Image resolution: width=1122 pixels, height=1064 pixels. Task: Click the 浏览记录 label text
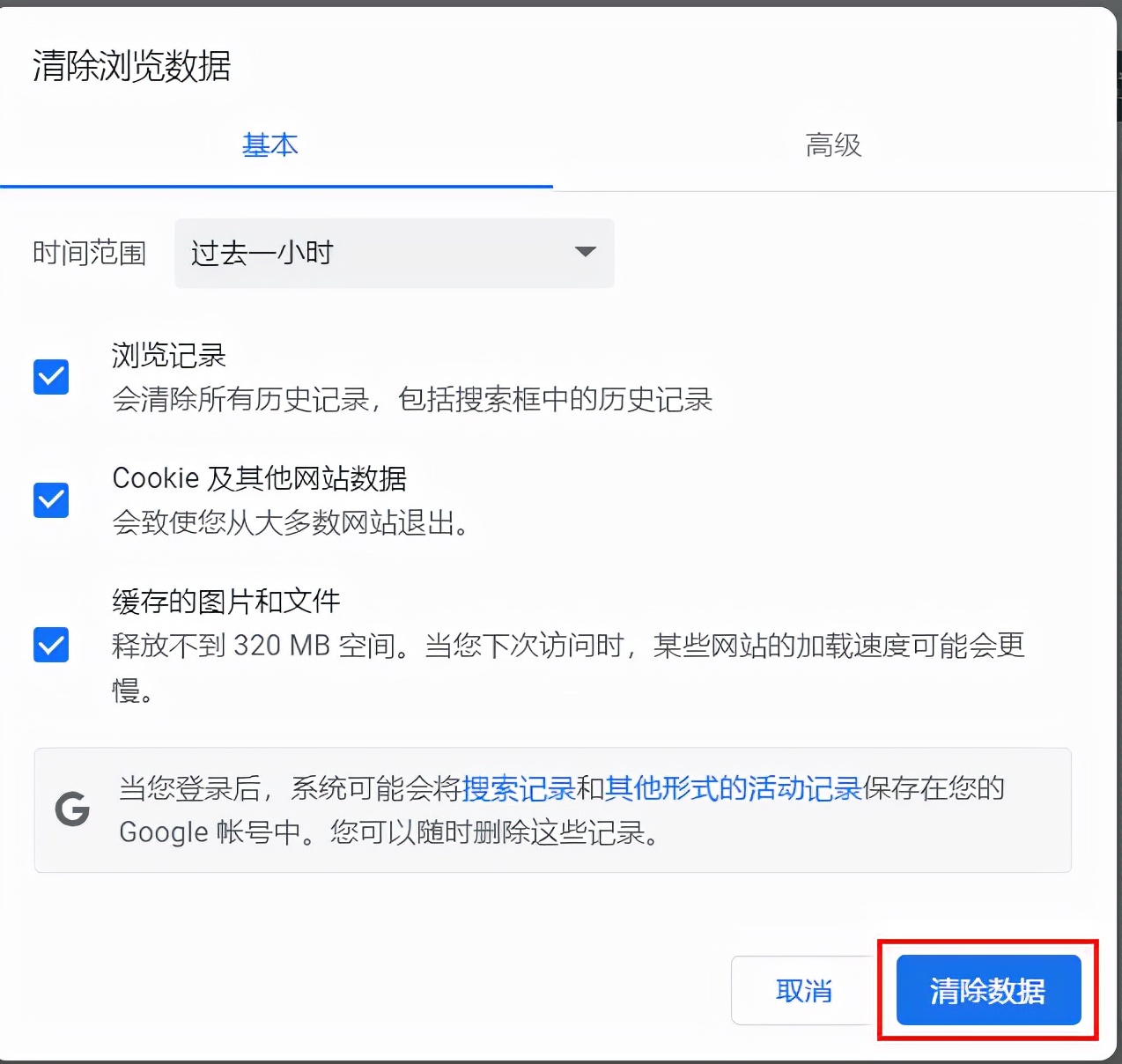click(x=168, y=356)
